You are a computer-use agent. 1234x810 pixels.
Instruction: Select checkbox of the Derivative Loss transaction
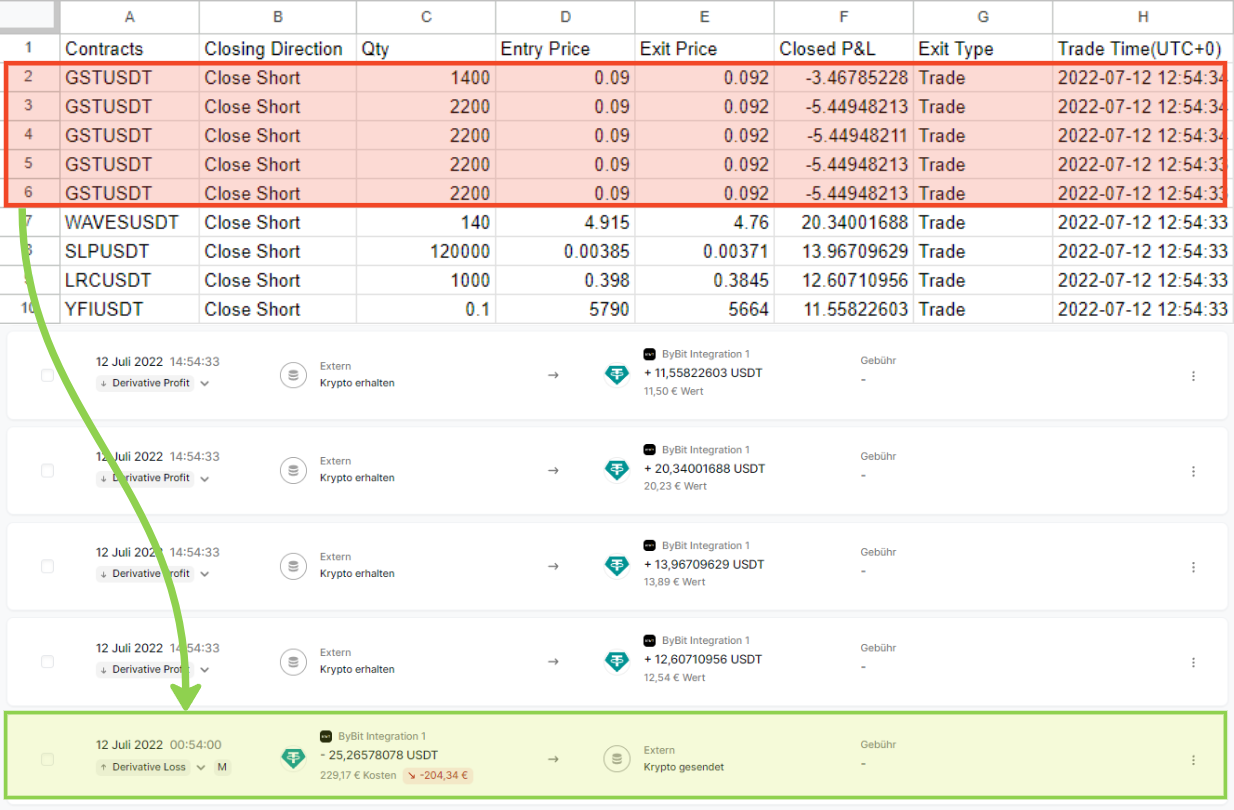pos(47,759)
